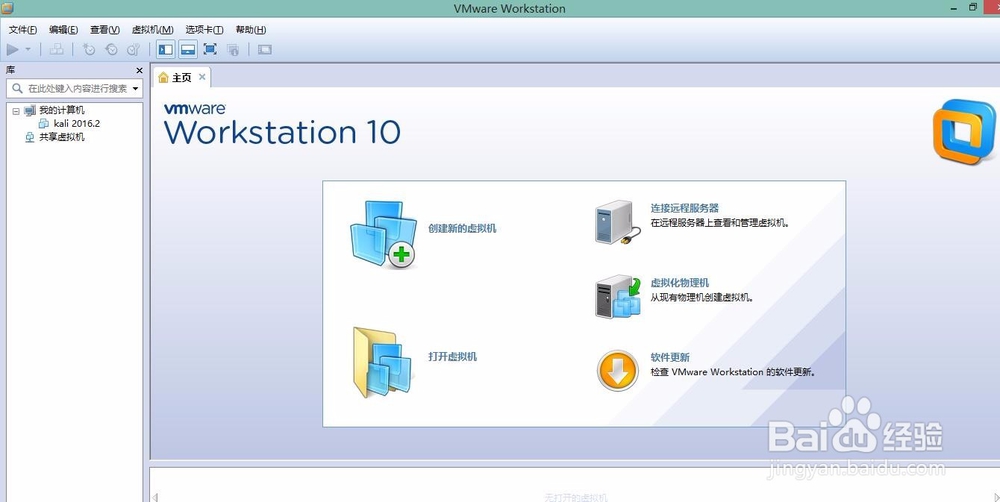Click the VMware app icon in title bar

pos(8,8)
